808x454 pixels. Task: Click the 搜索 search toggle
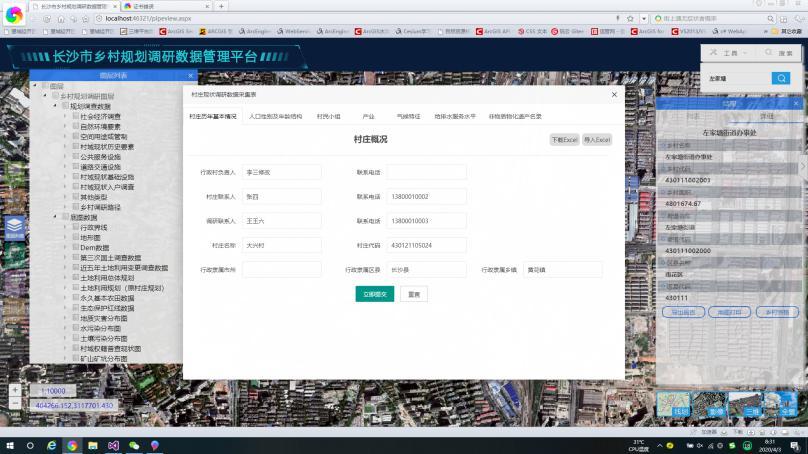click(x=779, y=53)
